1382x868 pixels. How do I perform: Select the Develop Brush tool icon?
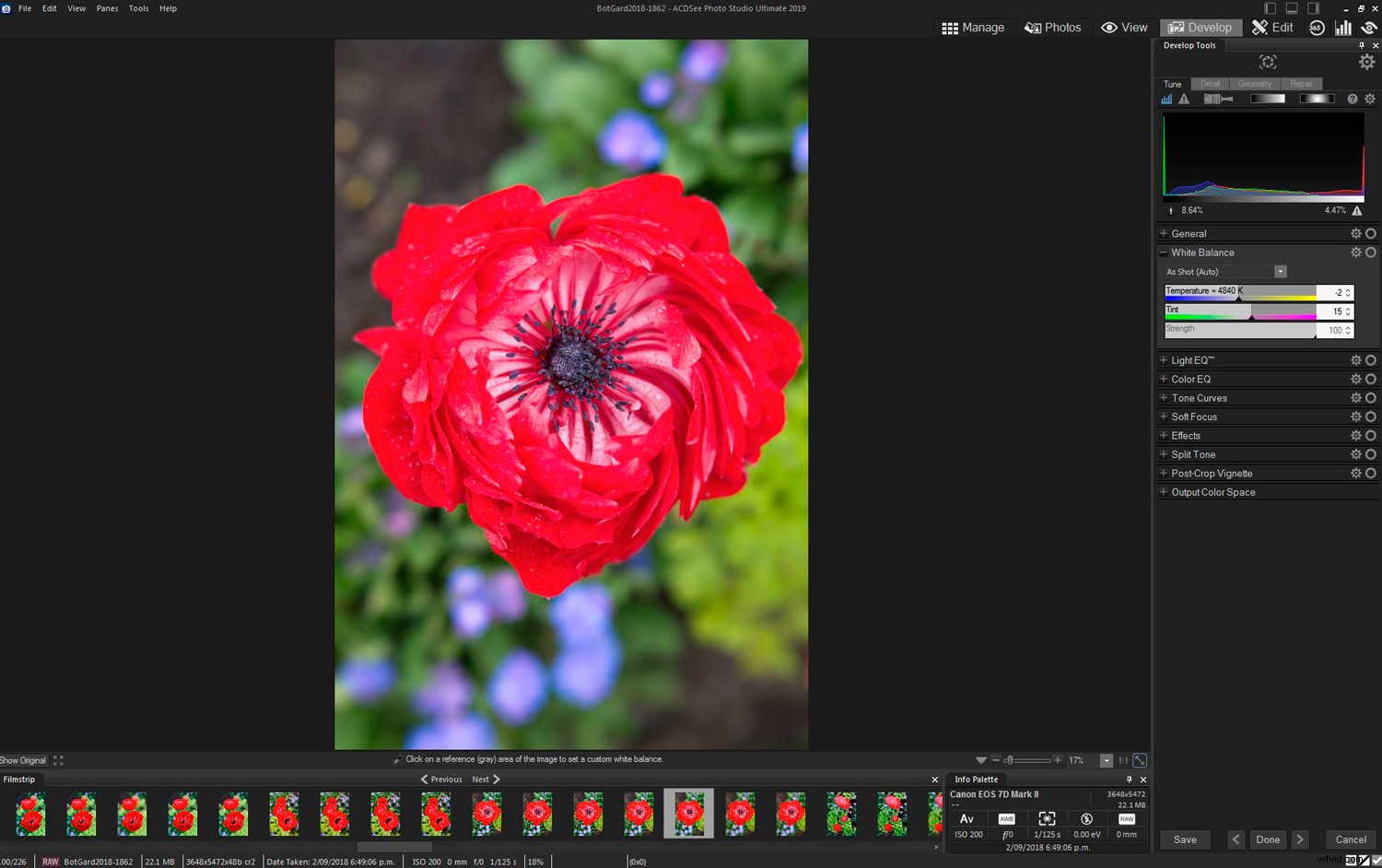(x=1218, y=99)
